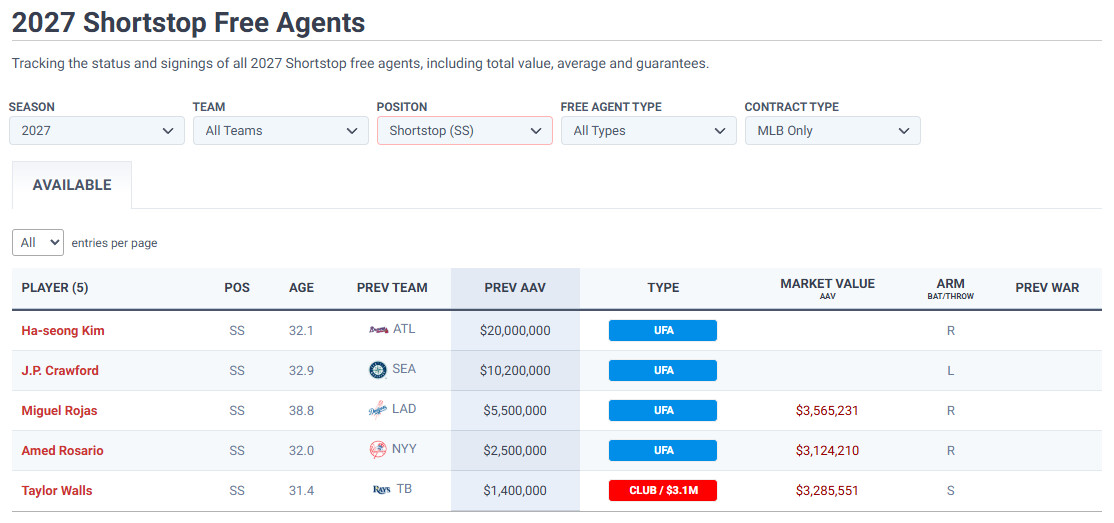Open the MLB Only contract type dropdown
Viewport: 1114px width, 523px height.
[x=833, y=131]
